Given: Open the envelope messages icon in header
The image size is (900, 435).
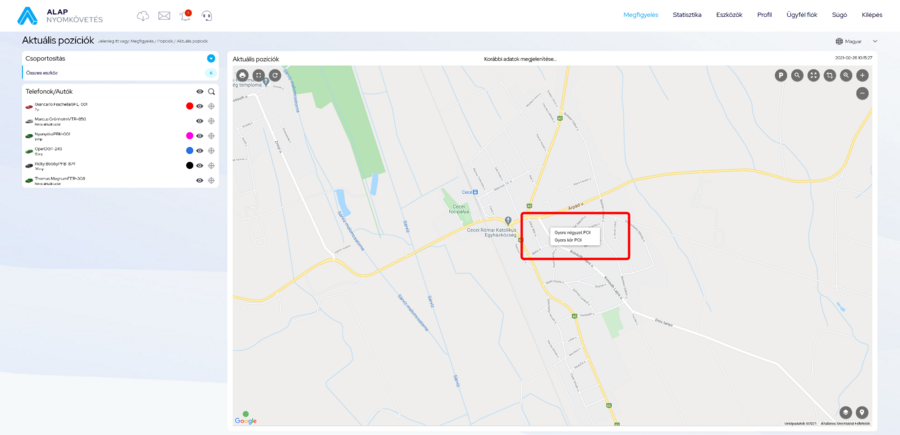Looking at the screenshot, I should [164, 16].
